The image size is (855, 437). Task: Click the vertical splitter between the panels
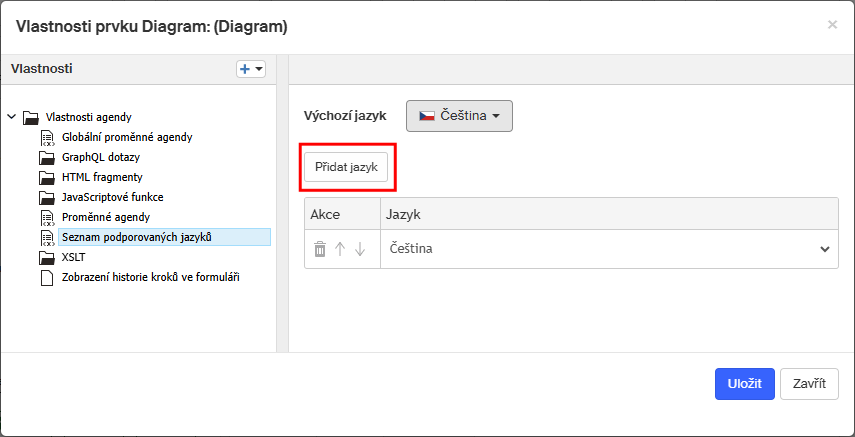point(282,203)
